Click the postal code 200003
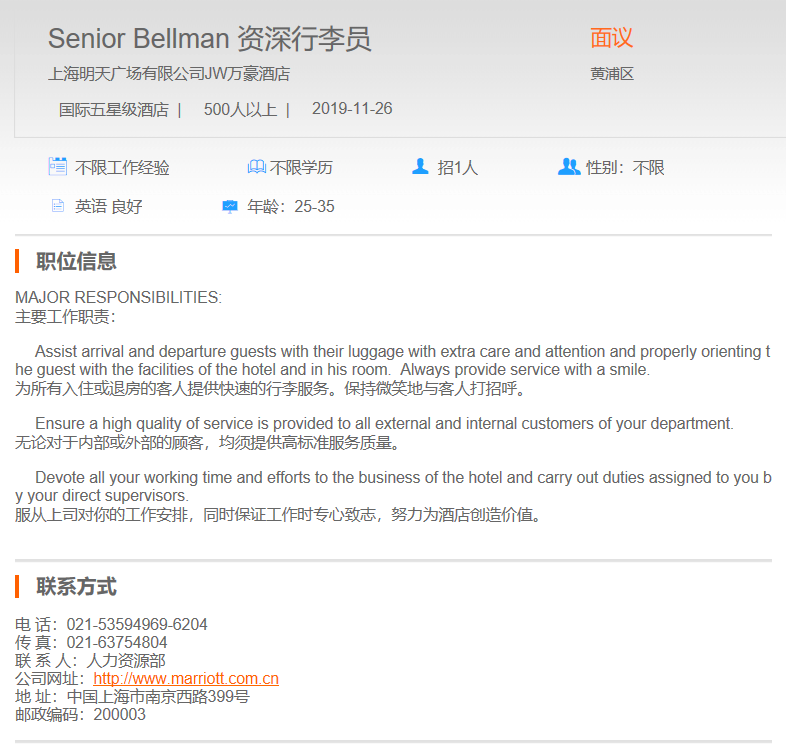 (x=120, y=715)
